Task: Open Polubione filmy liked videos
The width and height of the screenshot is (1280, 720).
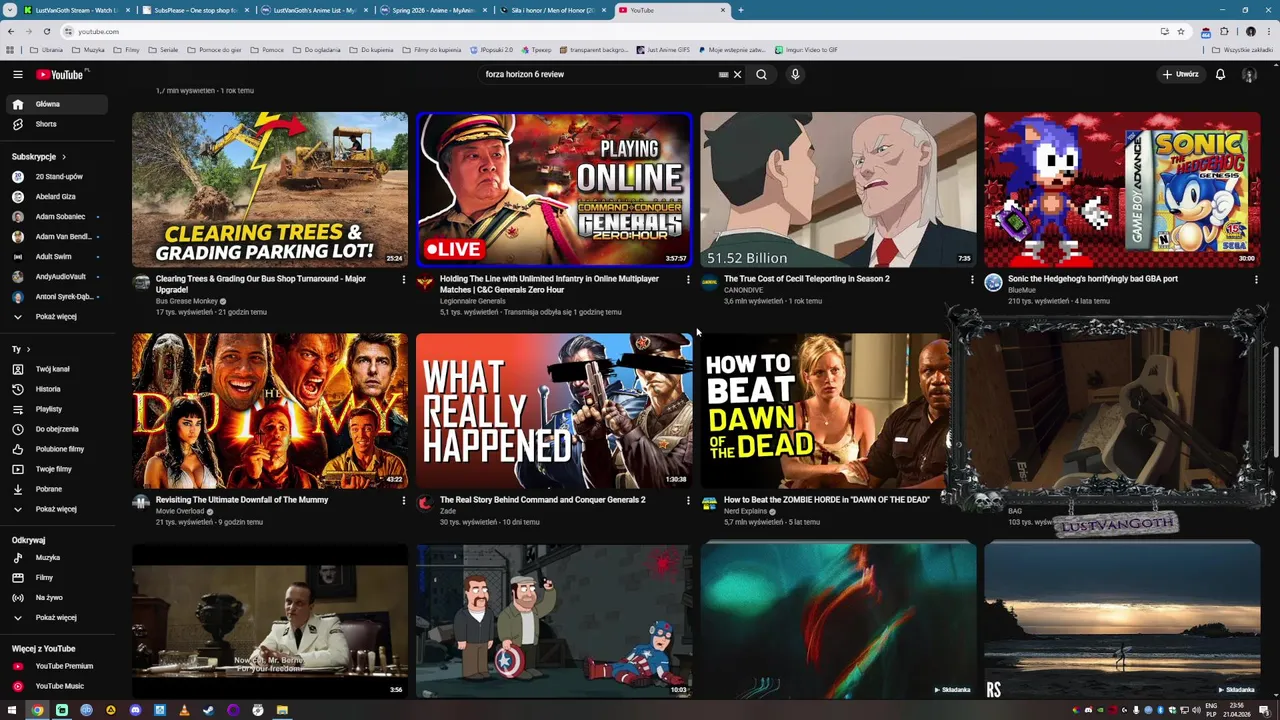Action: pyautogui.click(x=56, y=449)
